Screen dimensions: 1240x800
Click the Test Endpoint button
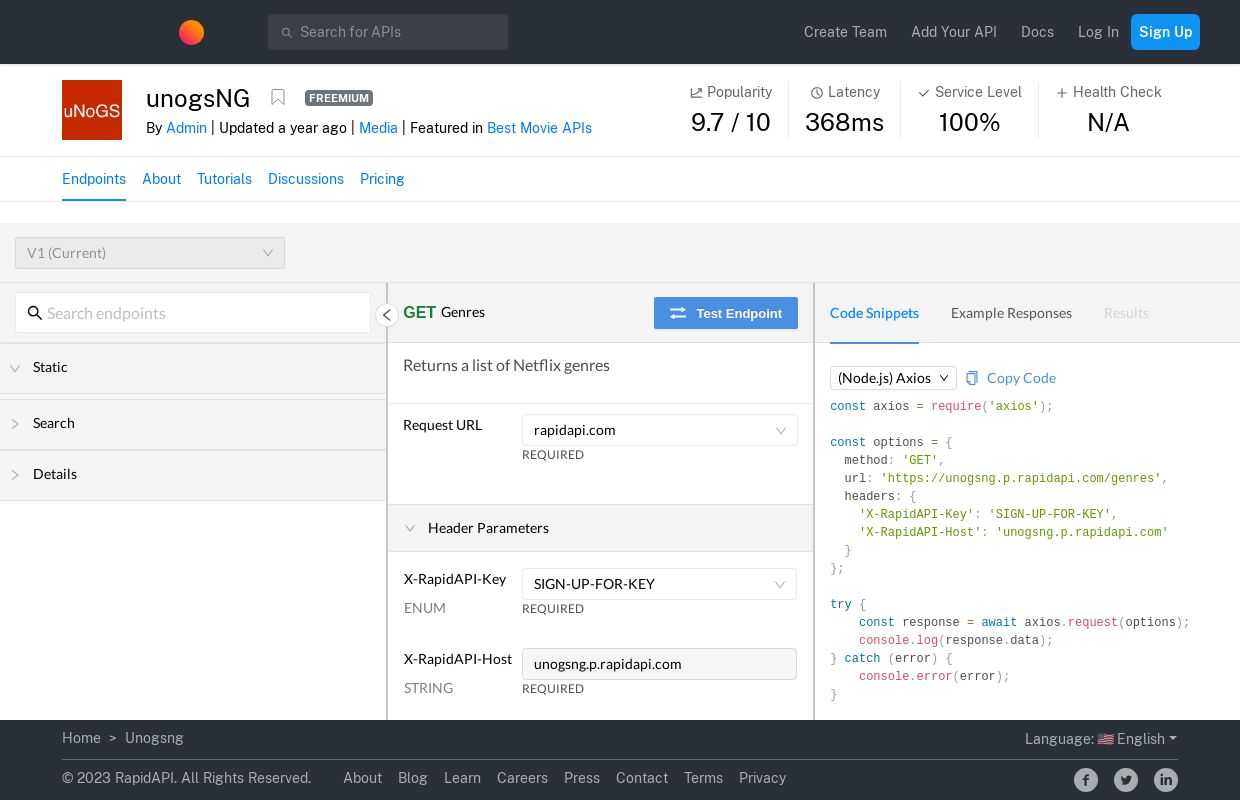click(x=726, y=313)
